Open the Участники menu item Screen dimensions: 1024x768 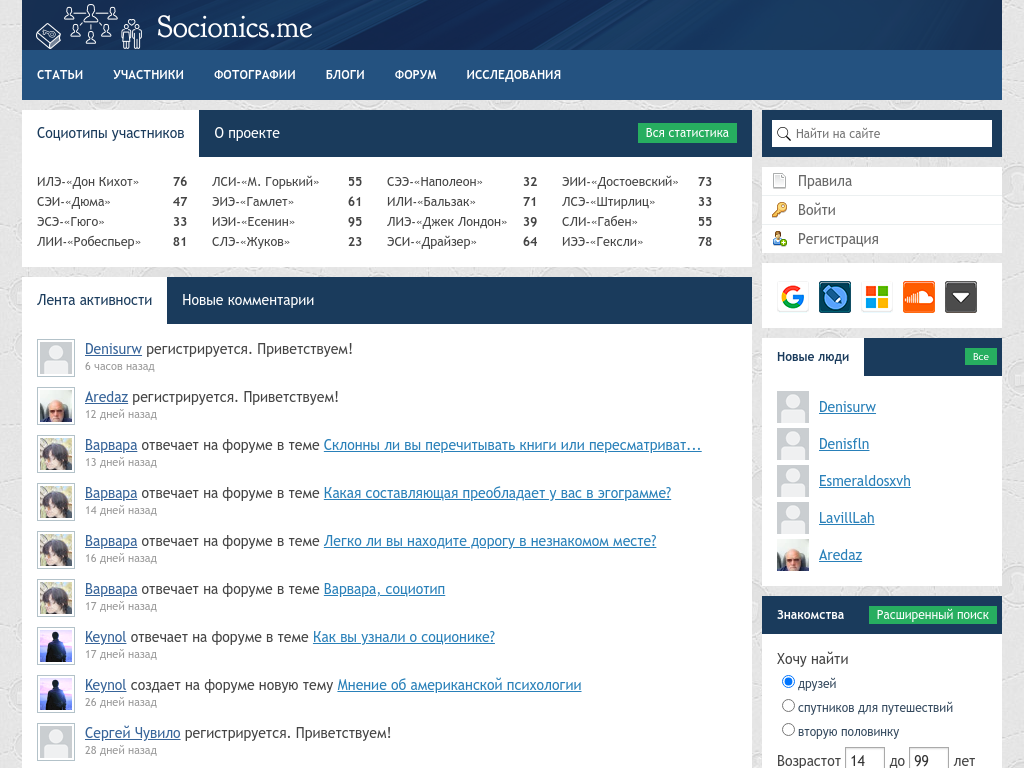pos(148,74)
